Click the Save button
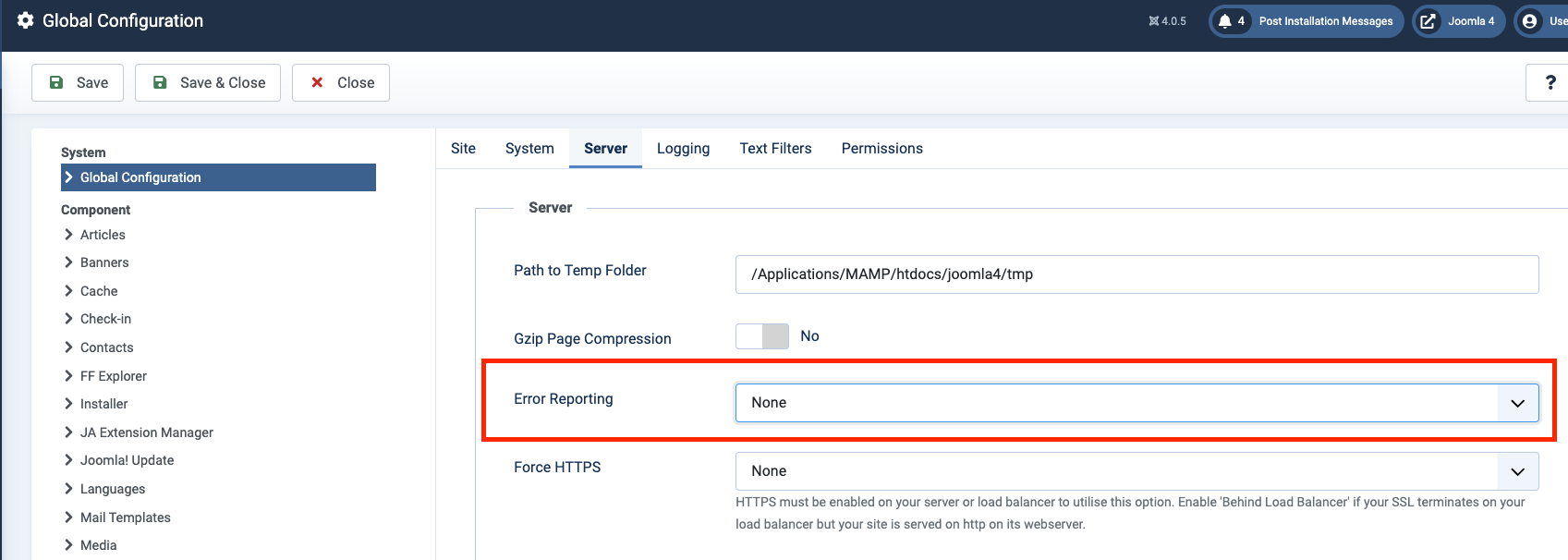Screen dimensions: 1568x560 pos(78,83)
